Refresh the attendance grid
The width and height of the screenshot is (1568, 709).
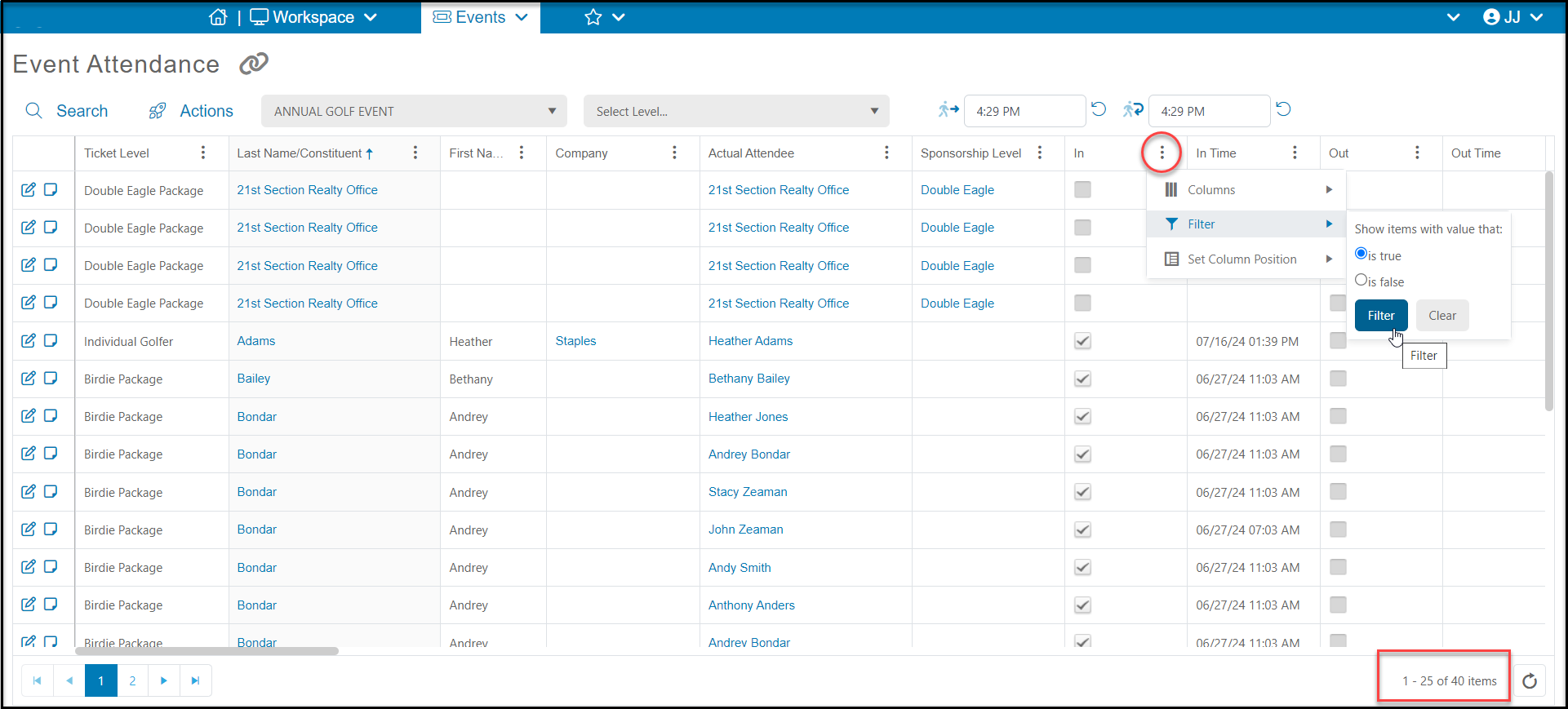tap(1530, 680)
